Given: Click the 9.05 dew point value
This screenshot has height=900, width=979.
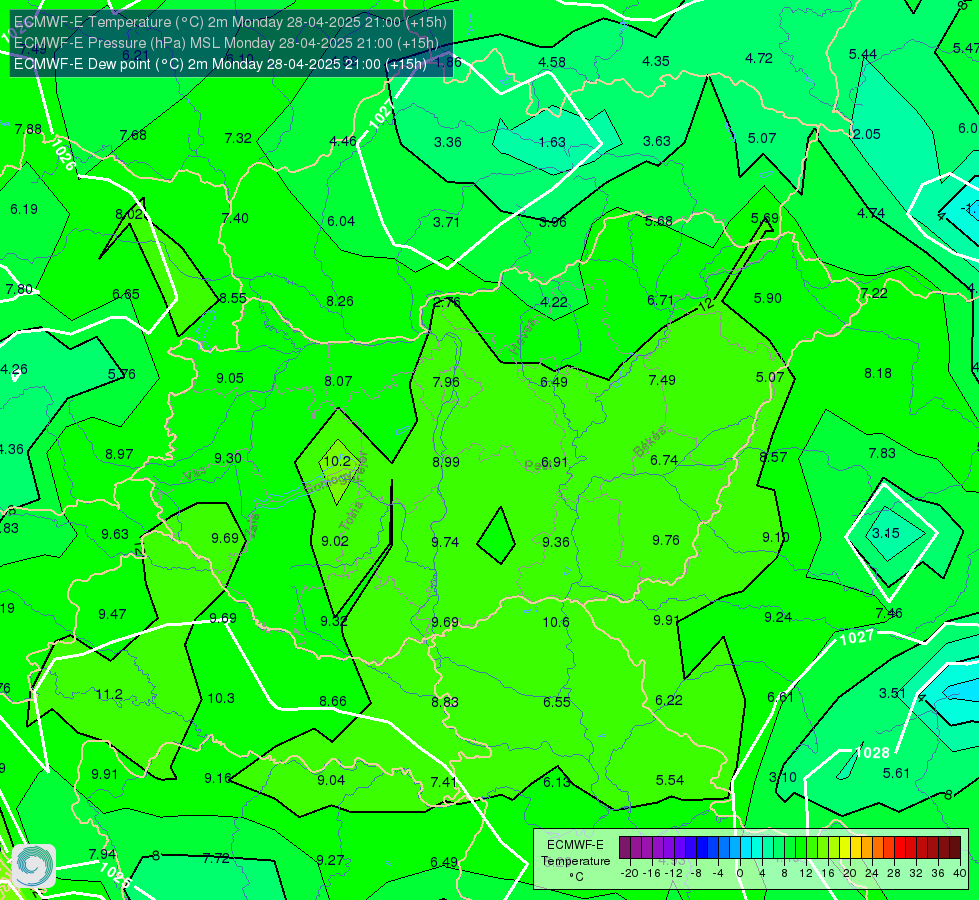Looking at the screenshot, I should coord(230,378).
